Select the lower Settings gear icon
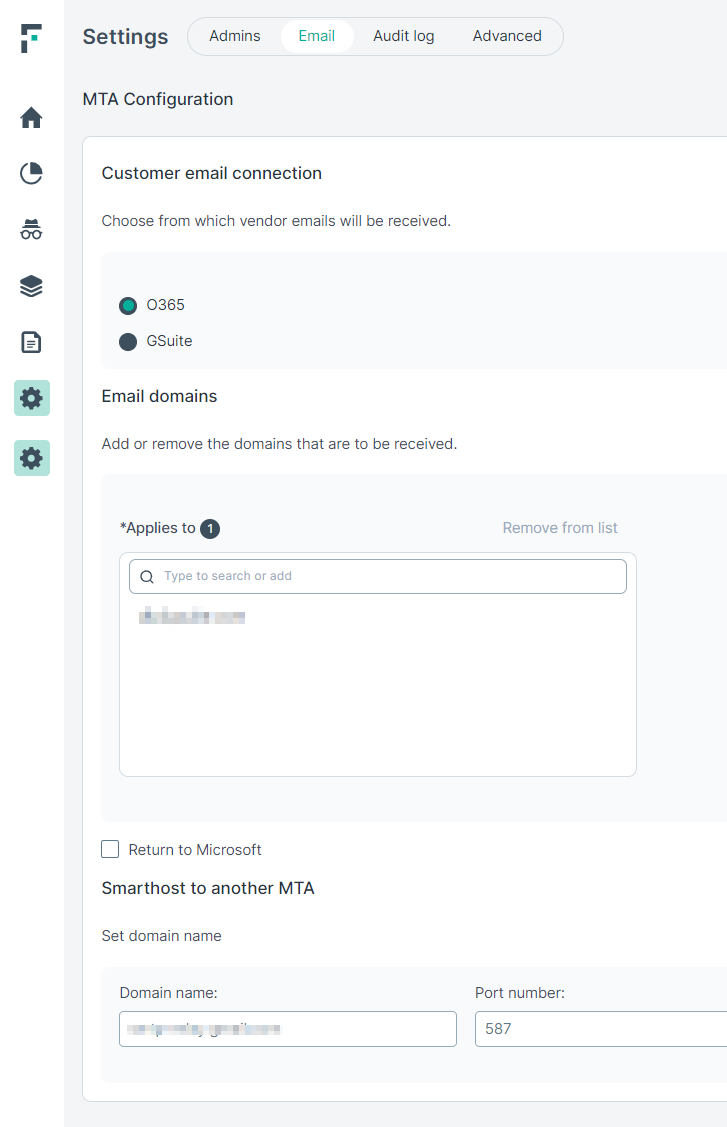The width and height of the screenshot is (727, 1127). [x=31, y=457]
